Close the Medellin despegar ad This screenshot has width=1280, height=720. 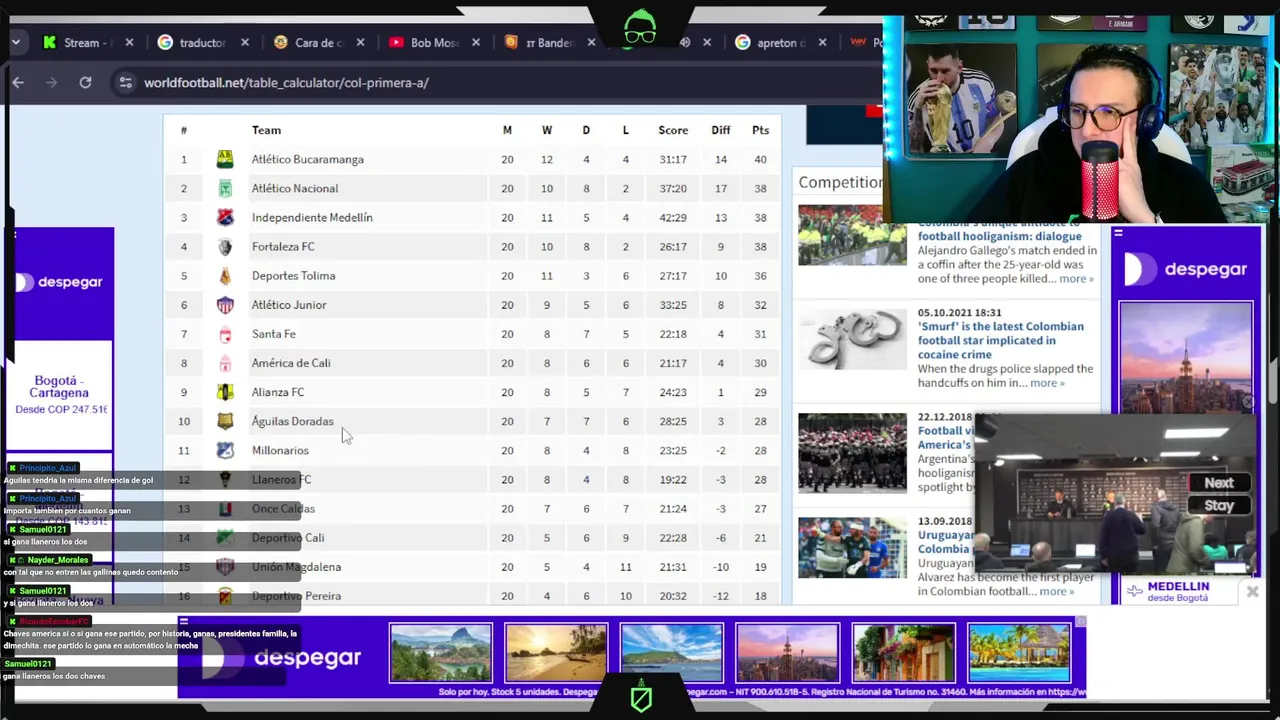(1252, 592)
